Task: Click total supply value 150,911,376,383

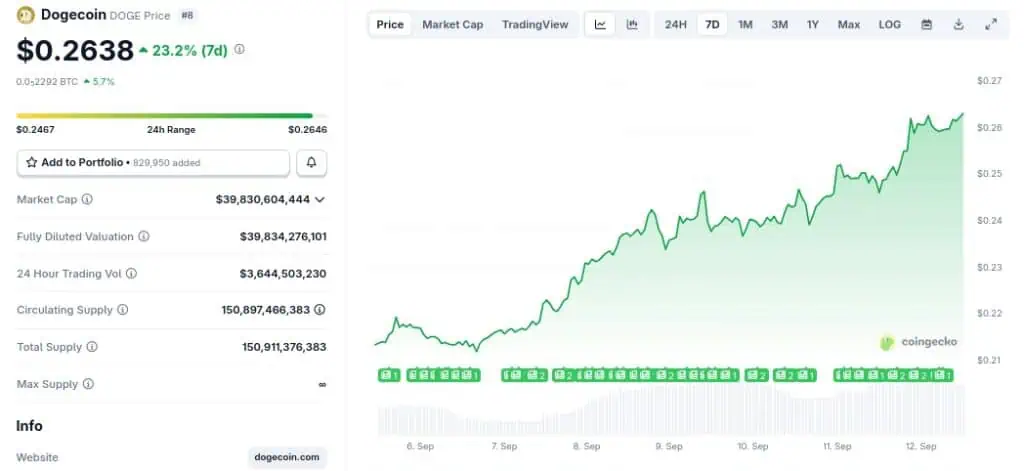Action: [x=285, y=347]
